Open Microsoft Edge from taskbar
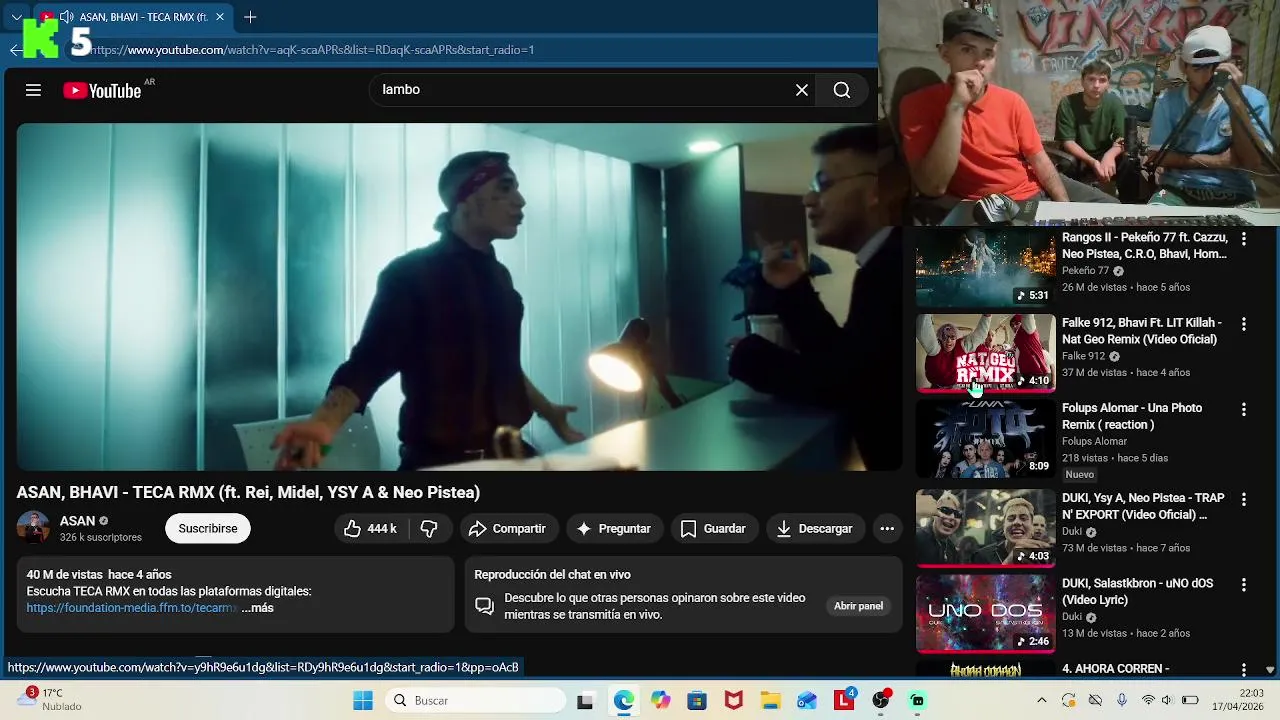1280x720 pixels. coord(624,701)
